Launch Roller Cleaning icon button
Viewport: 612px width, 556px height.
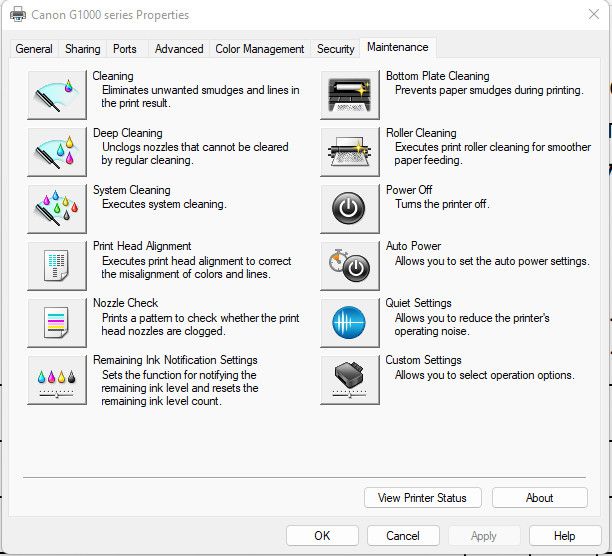click(350, 150)
